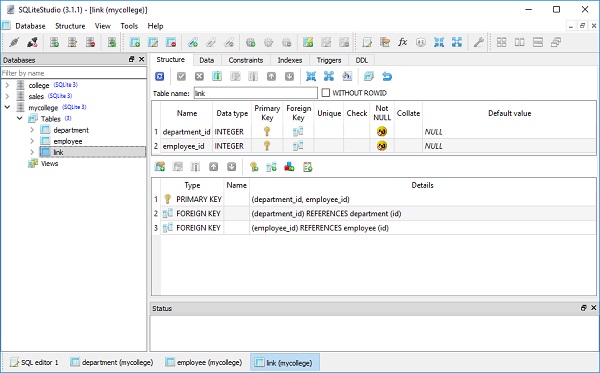Click the commit structure changes checkmark icon
The image size is (600, 373).
point(181,77)
